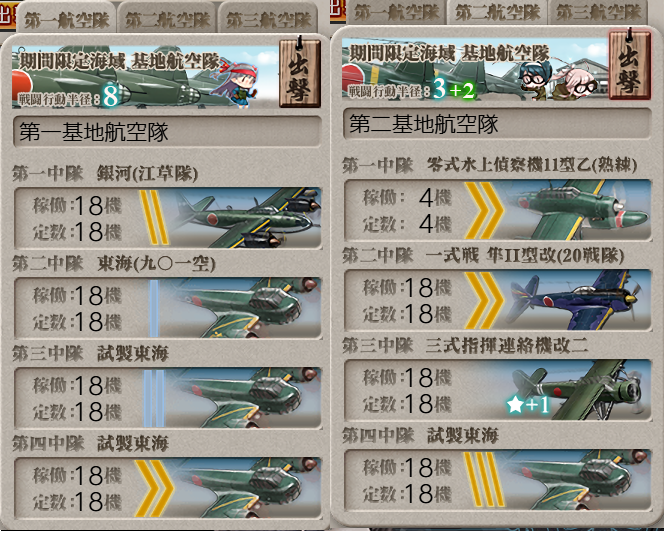
Task: Toggle the 出撃 wooden tag on second air base
Action: [x=630, y=65]
